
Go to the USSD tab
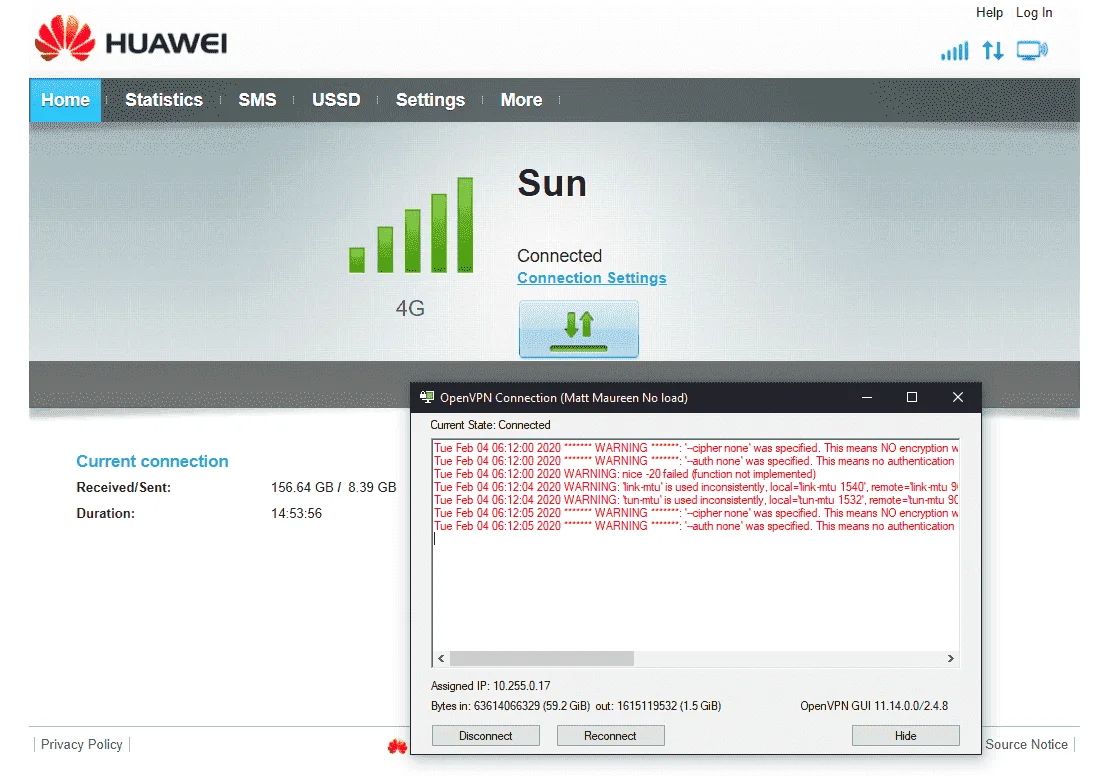336,100
